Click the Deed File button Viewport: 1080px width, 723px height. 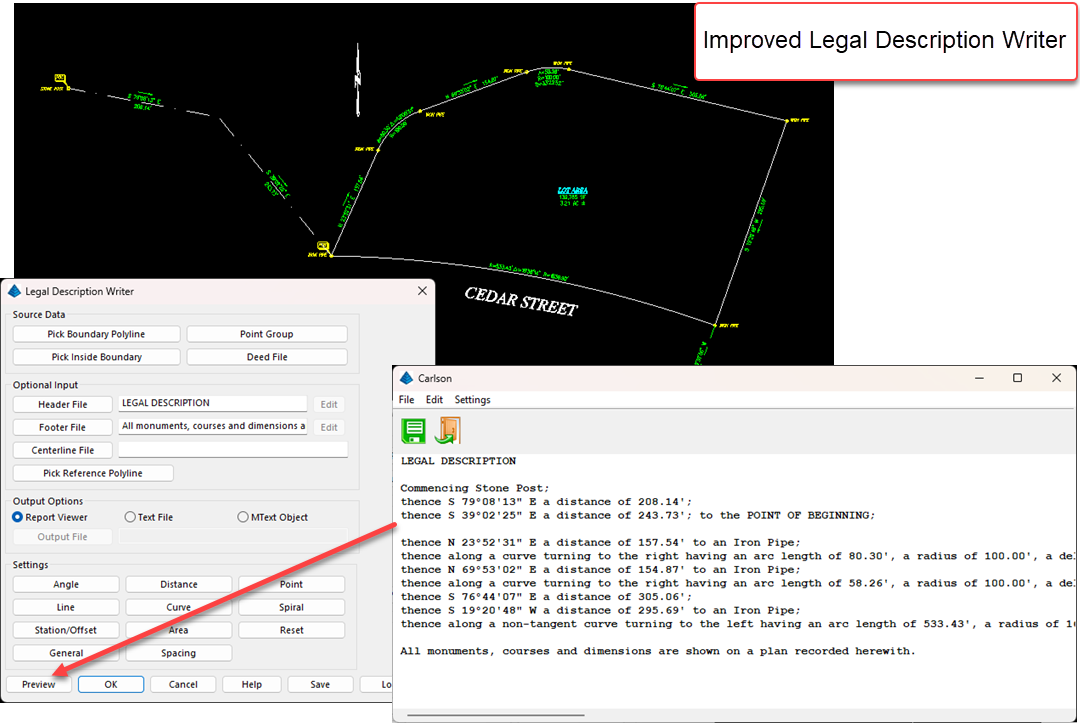[x=267, y=357]
